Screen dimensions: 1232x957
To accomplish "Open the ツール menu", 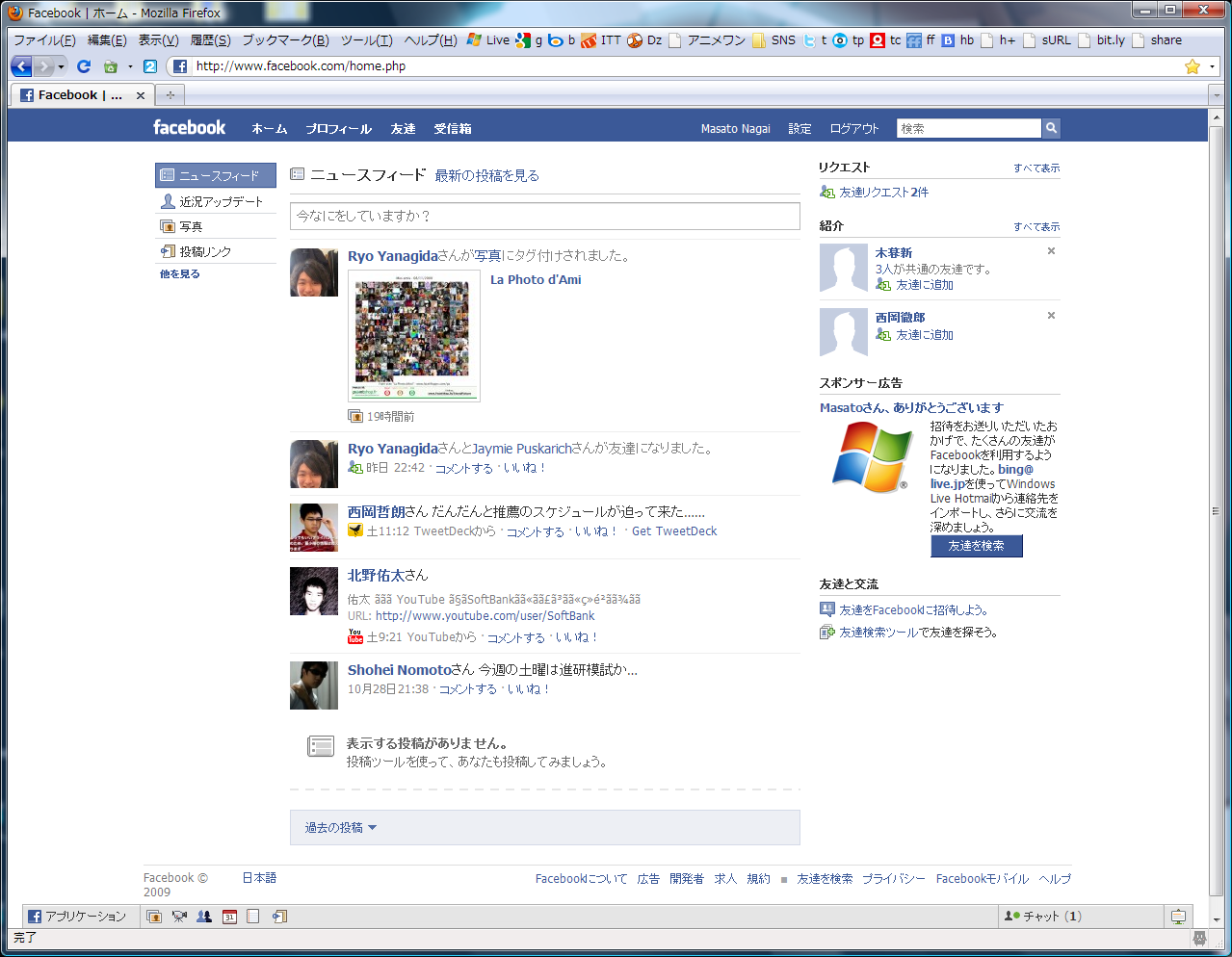I will point(366,40).
